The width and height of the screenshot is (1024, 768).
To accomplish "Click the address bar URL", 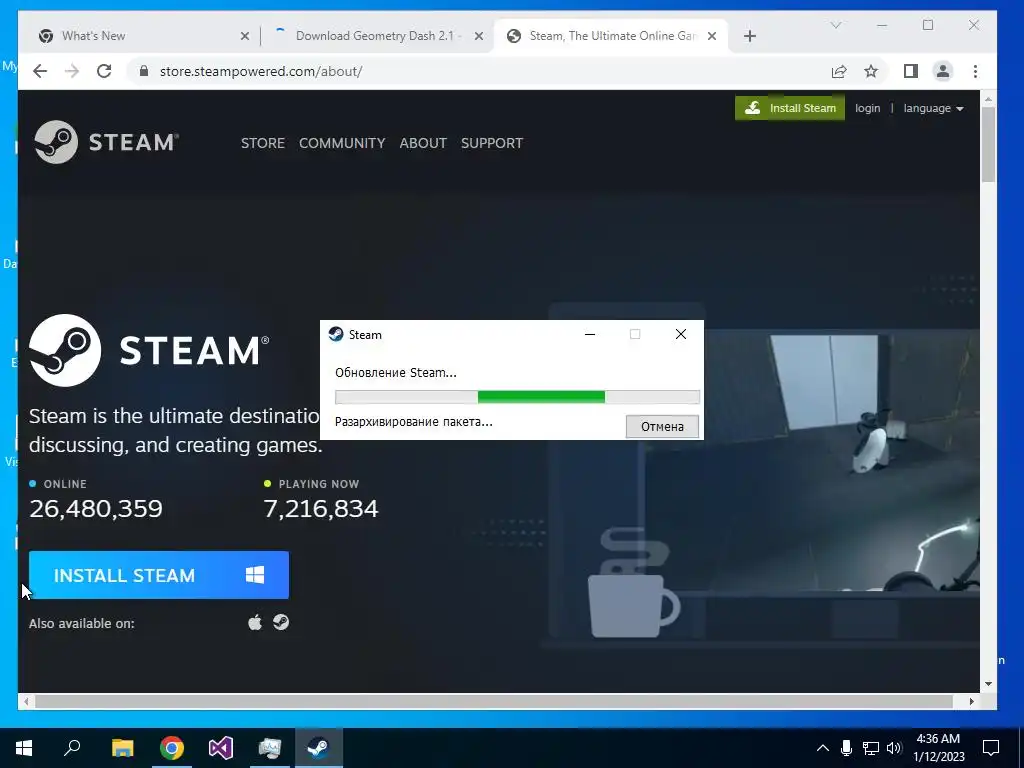I will point(261,71).
